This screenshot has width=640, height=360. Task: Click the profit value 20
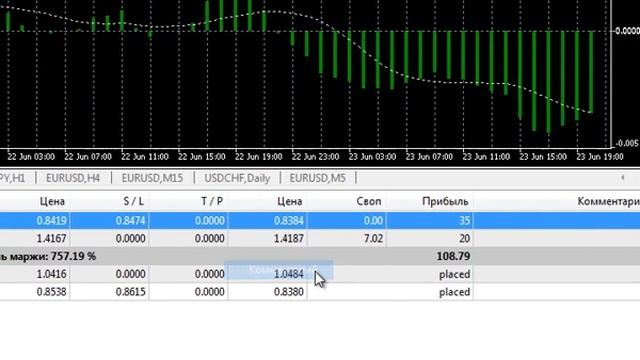click(x=464, y=238)
